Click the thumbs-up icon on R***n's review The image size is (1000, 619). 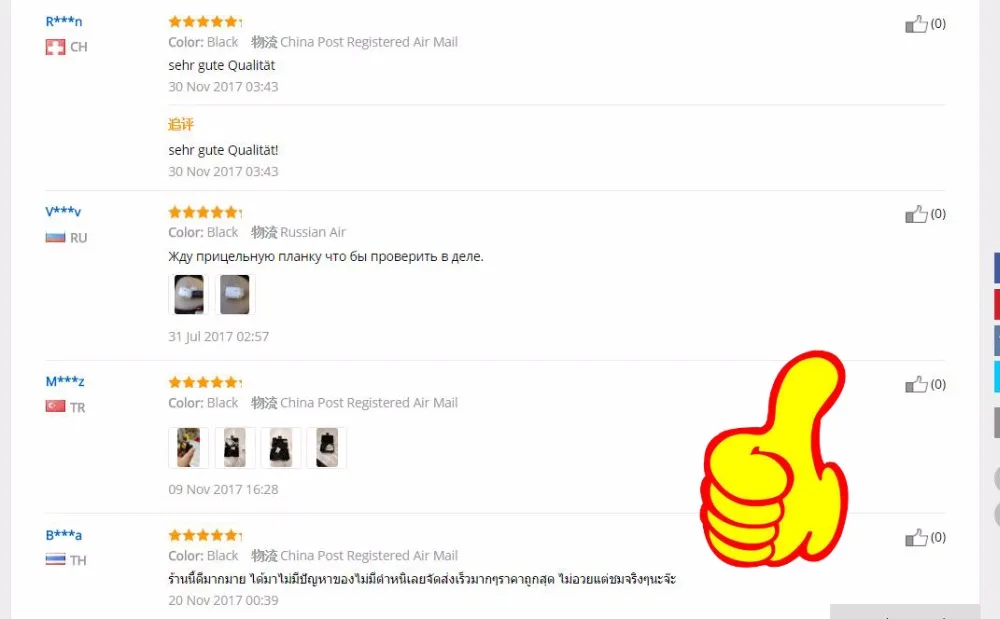916,24
